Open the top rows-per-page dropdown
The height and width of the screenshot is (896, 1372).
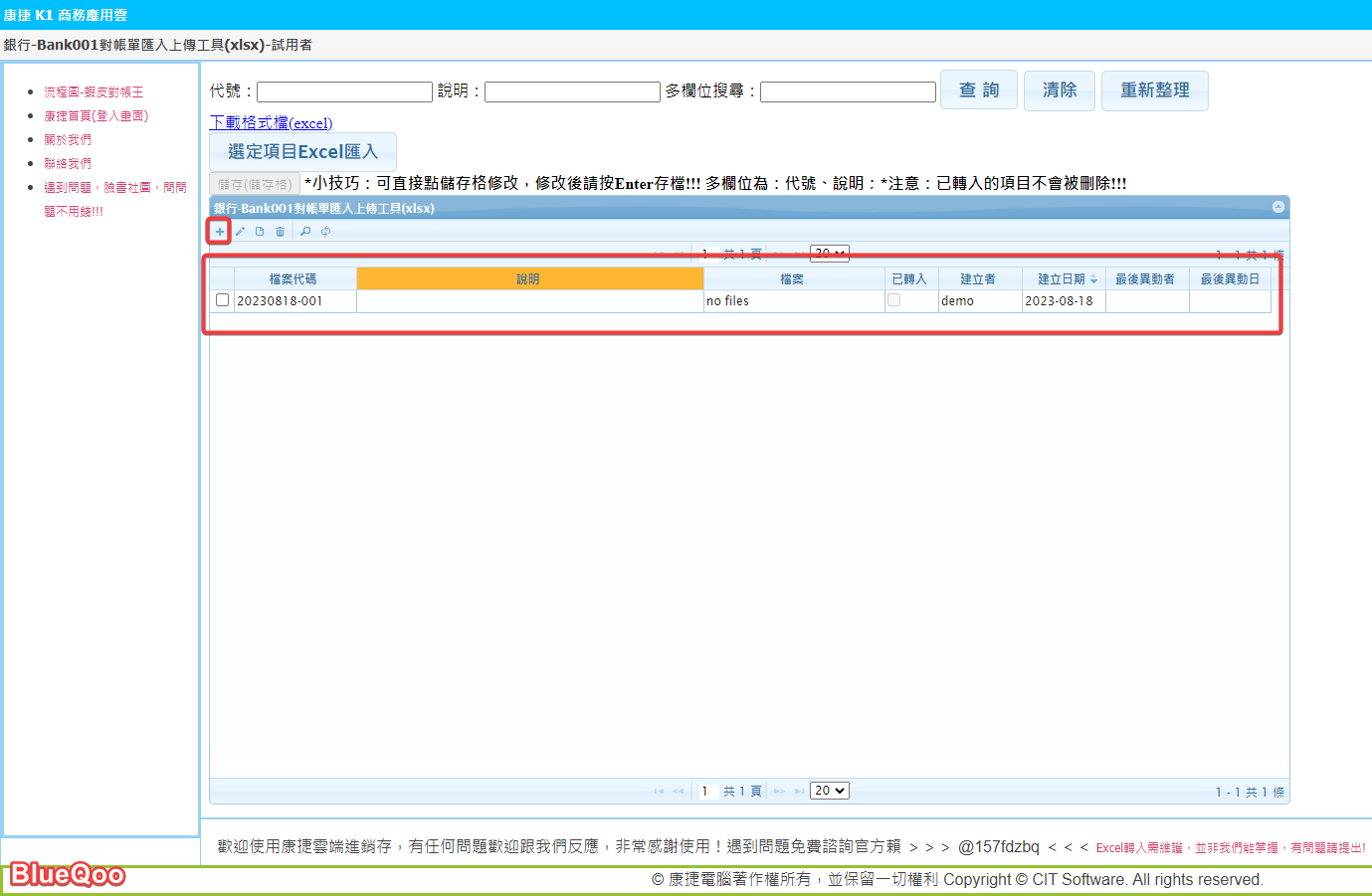point(829,254)
